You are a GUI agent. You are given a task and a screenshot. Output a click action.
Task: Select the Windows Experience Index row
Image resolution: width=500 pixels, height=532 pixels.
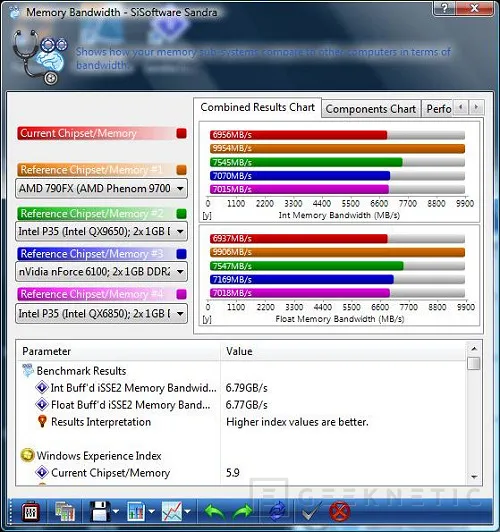click(x=242, y=456)
